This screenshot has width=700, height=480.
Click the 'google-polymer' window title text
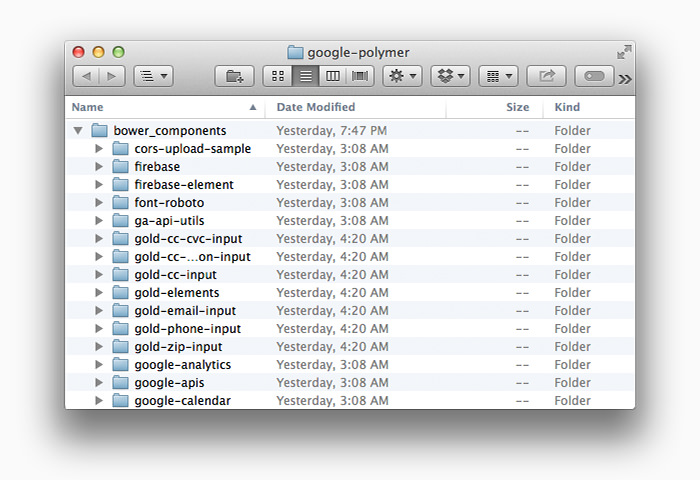[x=358, y=53]
